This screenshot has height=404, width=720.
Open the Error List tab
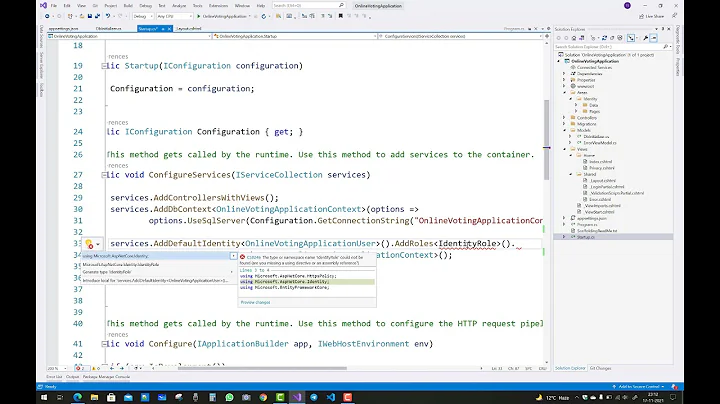tap(54, 377)
